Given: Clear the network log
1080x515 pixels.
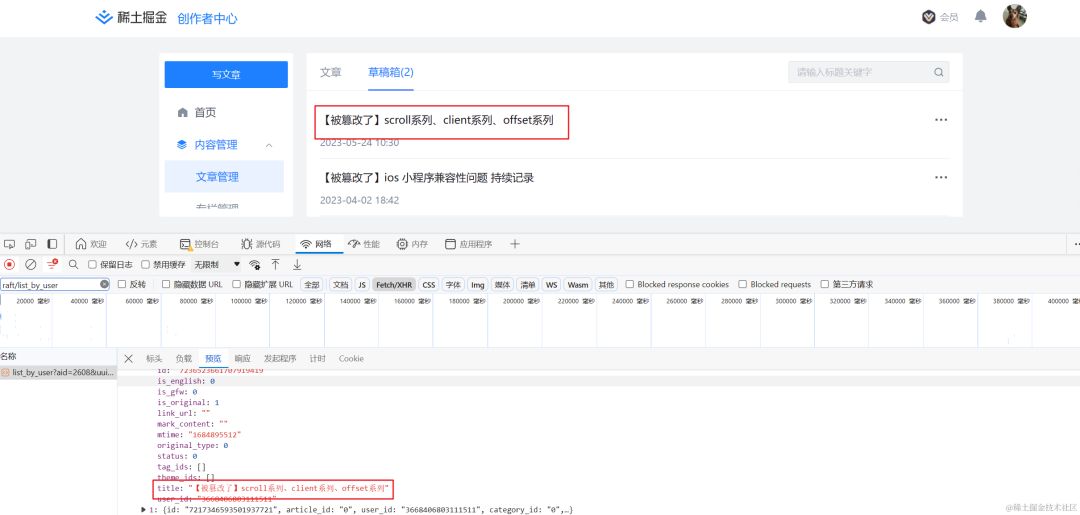Looking at the screenshot, I should (x=31, y=264).
